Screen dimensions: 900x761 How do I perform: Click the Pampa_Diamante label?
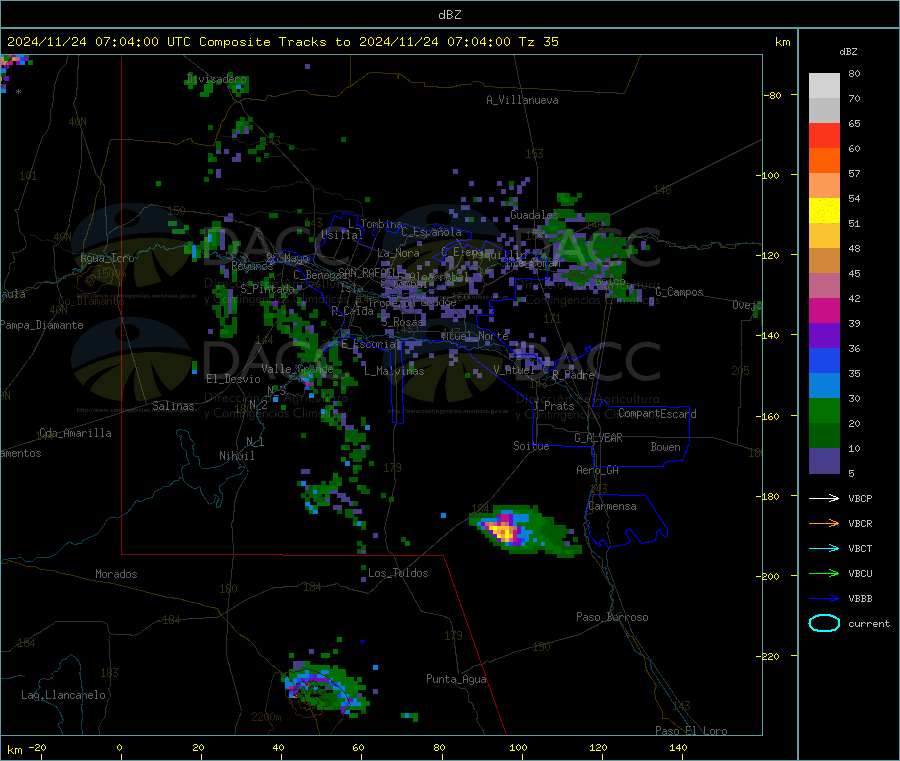42,325
